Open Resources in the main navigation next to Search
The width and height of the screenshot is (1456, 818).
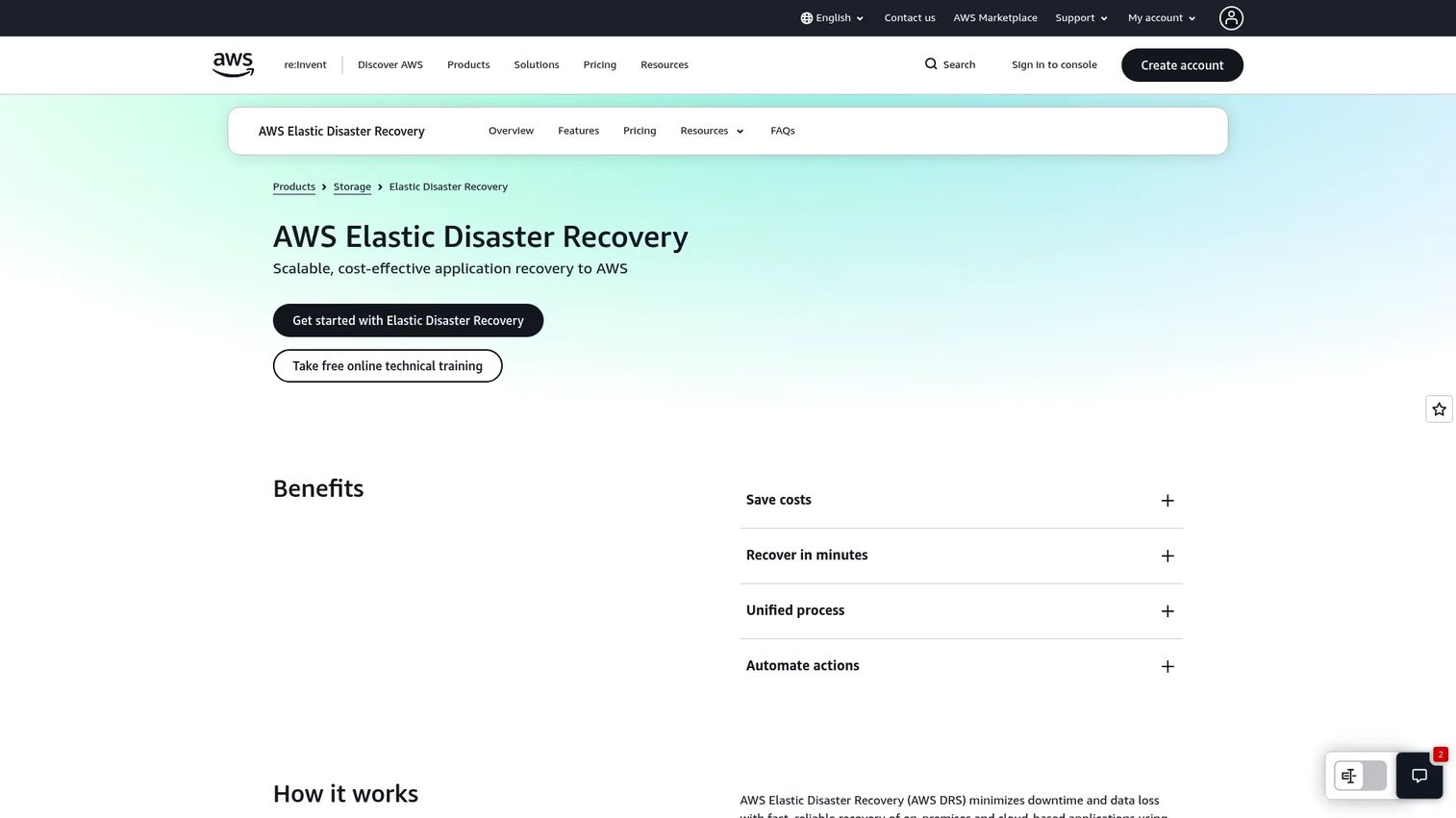pos(665,64)
